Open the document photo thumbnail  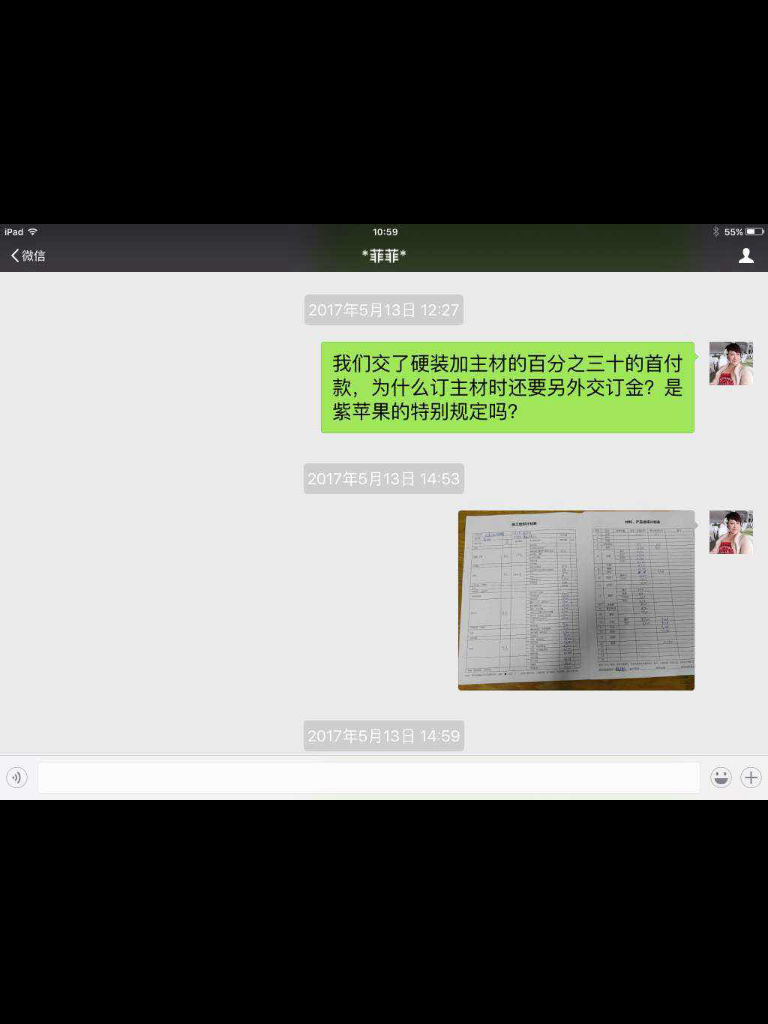[576, 600]
